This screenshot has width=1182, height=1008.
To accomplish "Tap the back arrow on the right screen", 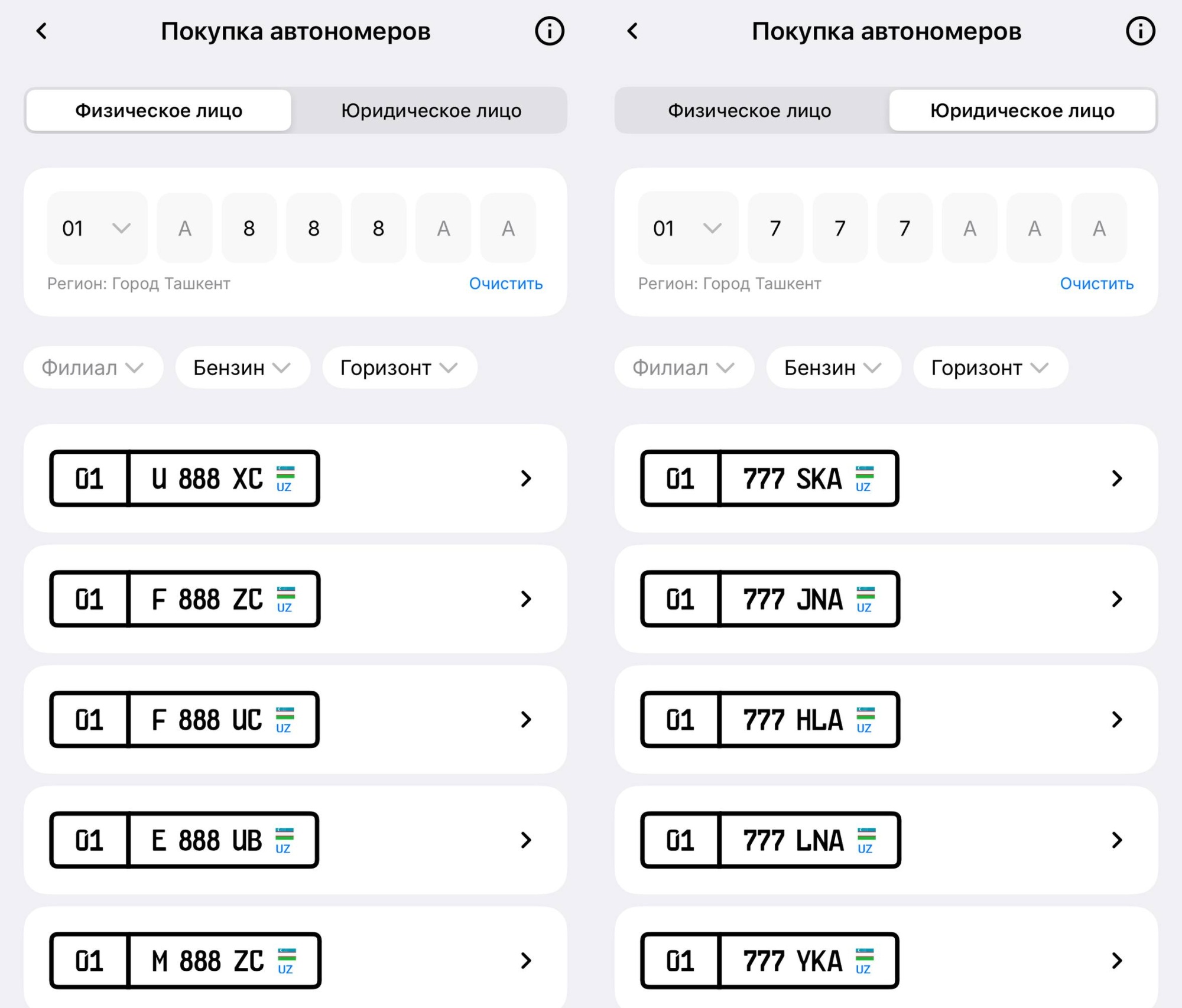I will click(632, 31).
